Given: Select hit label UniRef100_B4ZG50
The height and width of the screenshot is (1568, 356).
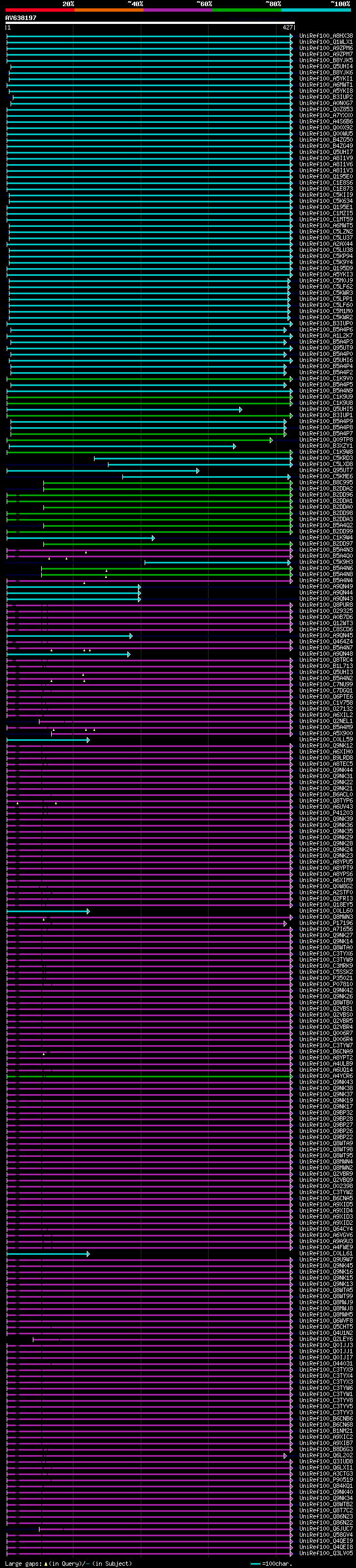Looking at the screenshot, I should (x=325, y=140).
